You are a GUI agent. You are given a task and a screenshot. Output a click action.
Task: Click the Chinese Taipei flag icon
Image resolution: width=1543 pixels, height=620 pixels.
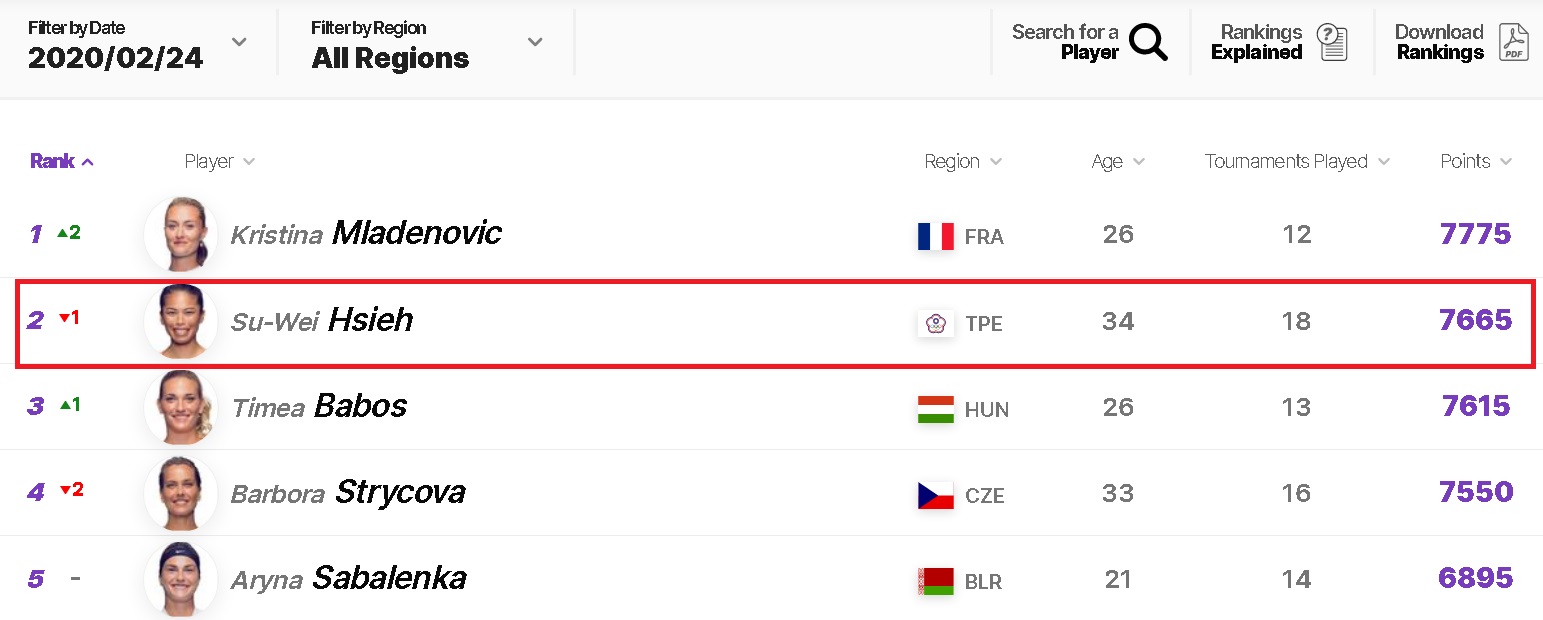(x=935, y=323)
